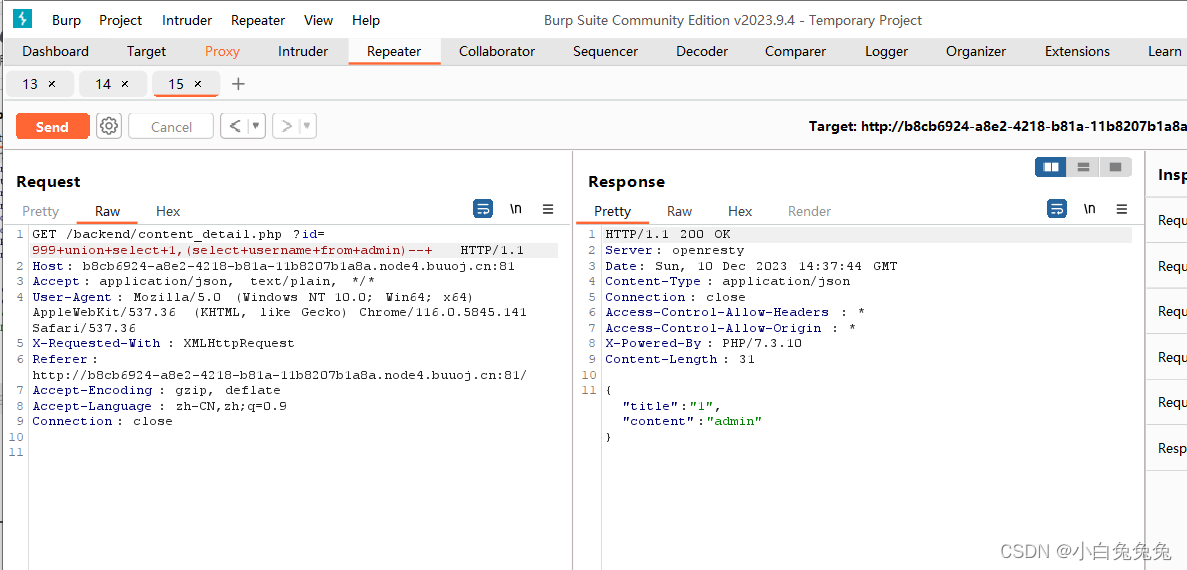Viewport: 1187px width, 570px height.
Task: Click the Host header line in request
Action: (x=274, y=266)
